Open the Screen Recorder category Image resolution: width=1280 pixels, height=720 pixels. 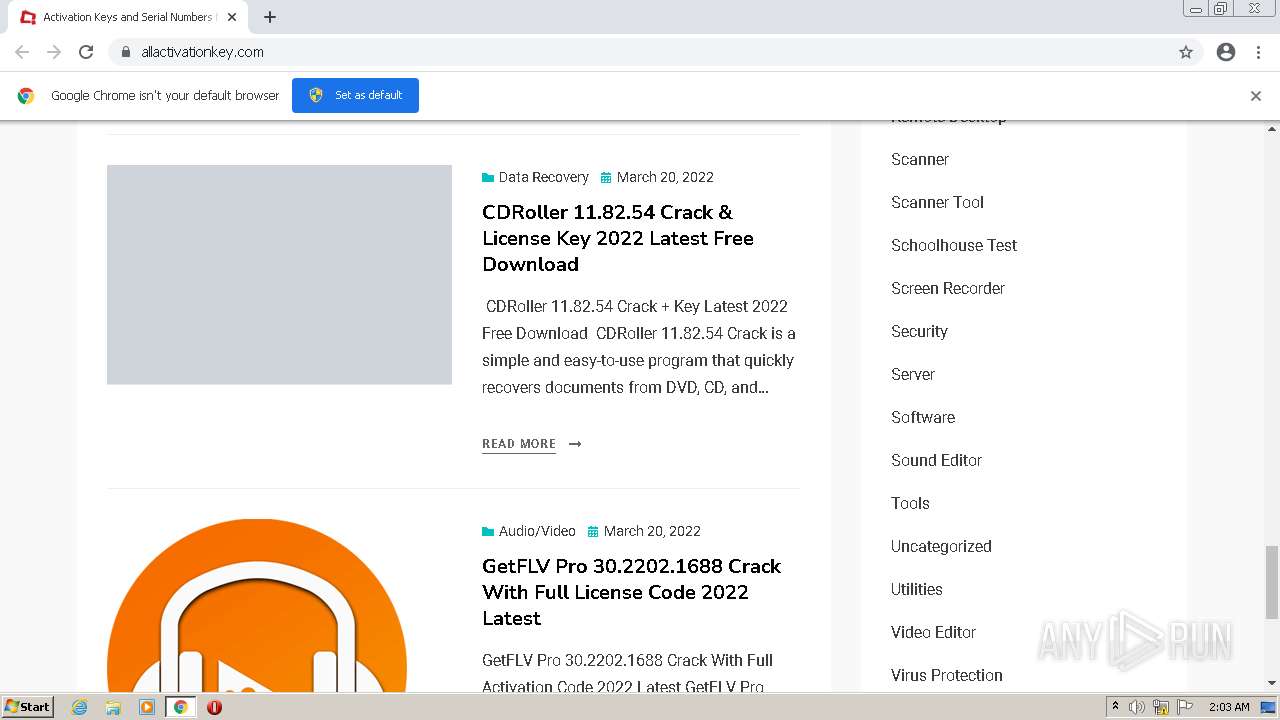948,288
